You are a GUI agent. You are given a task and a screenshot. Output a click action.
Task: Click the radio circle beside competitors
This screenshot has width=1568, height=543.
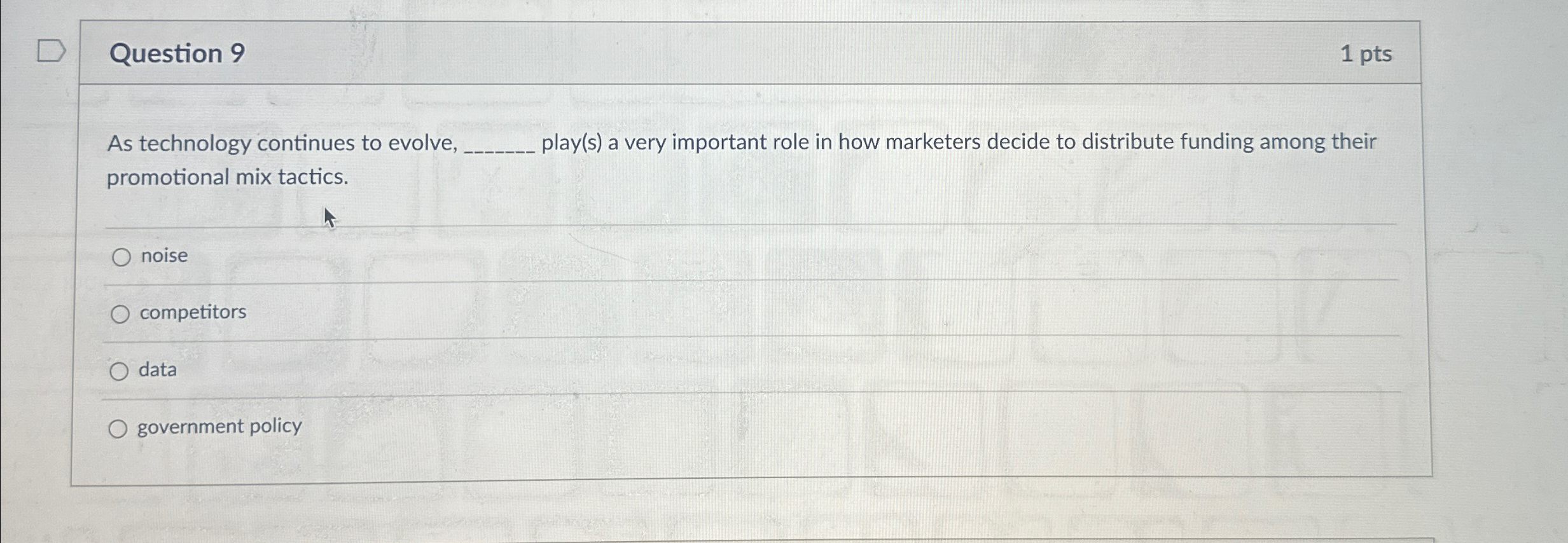[121, 313]
